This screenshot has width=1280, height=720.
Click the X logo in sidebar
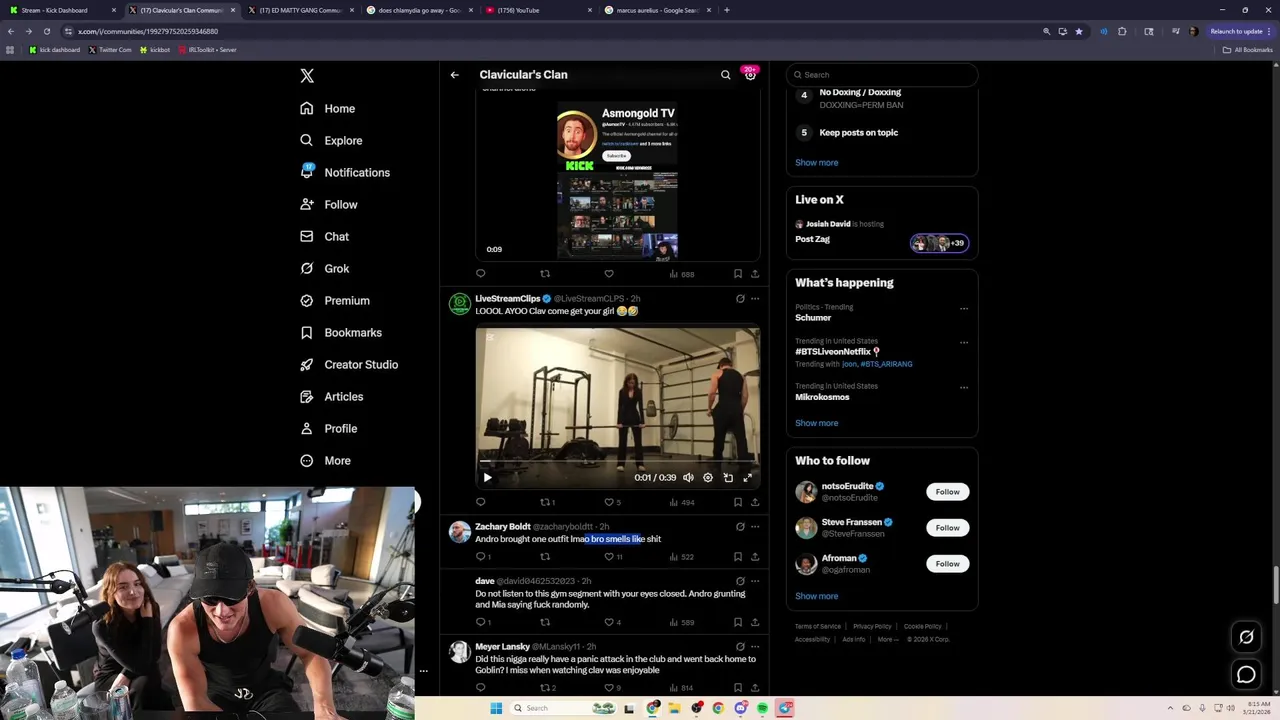tap(307, 76)
